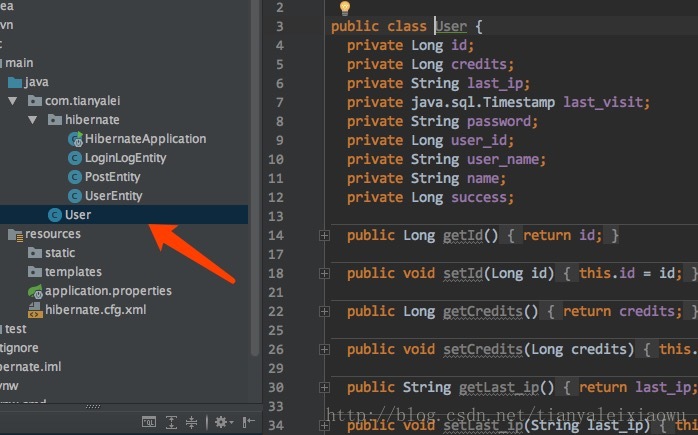This screenshot has width=698, height=435.
Task: Collapse the com.tianyalei package node
Action: [13, 101]
